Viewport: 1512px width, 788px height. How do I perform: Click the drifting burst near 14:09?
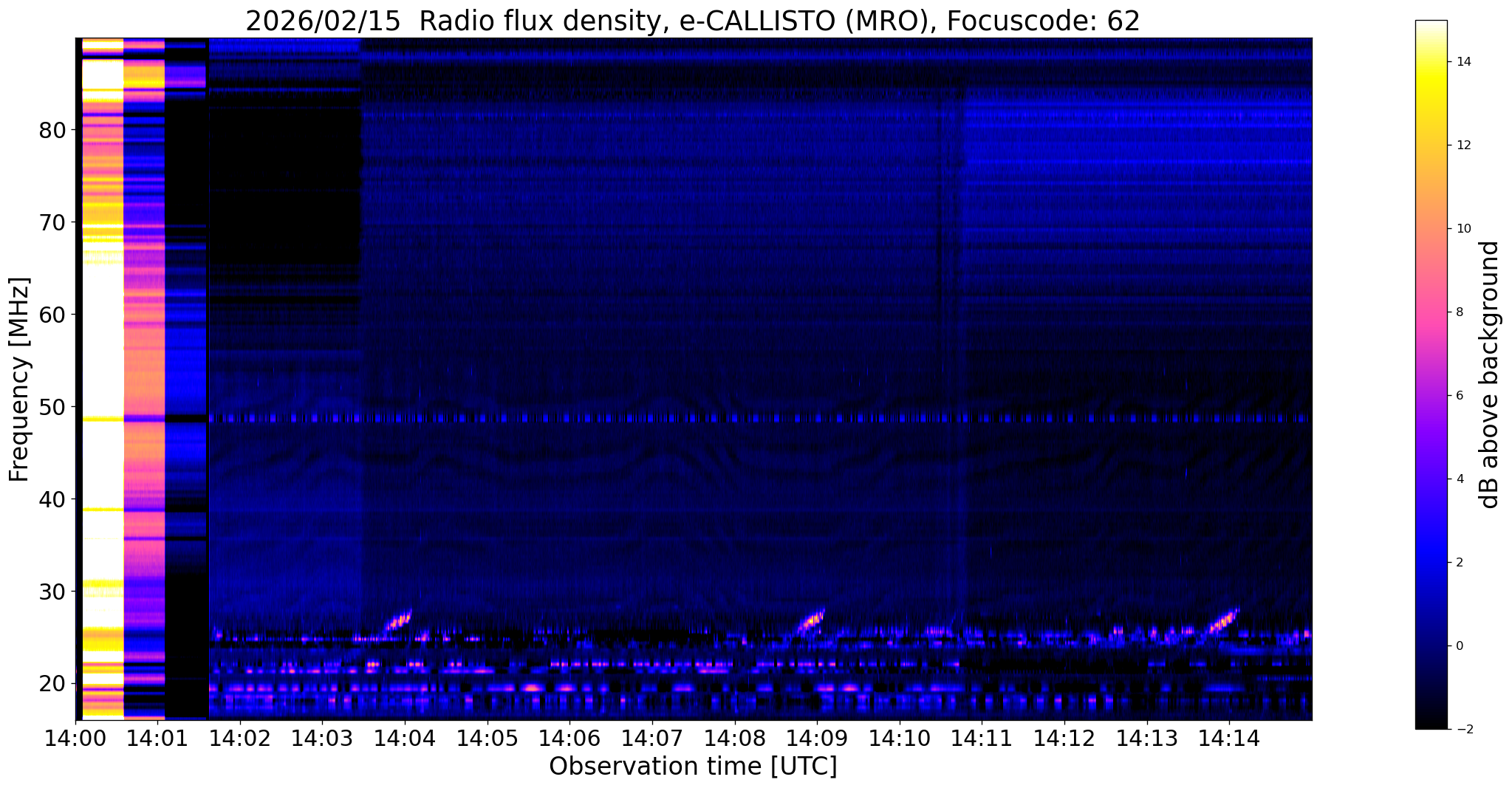(x=811, y=621)
